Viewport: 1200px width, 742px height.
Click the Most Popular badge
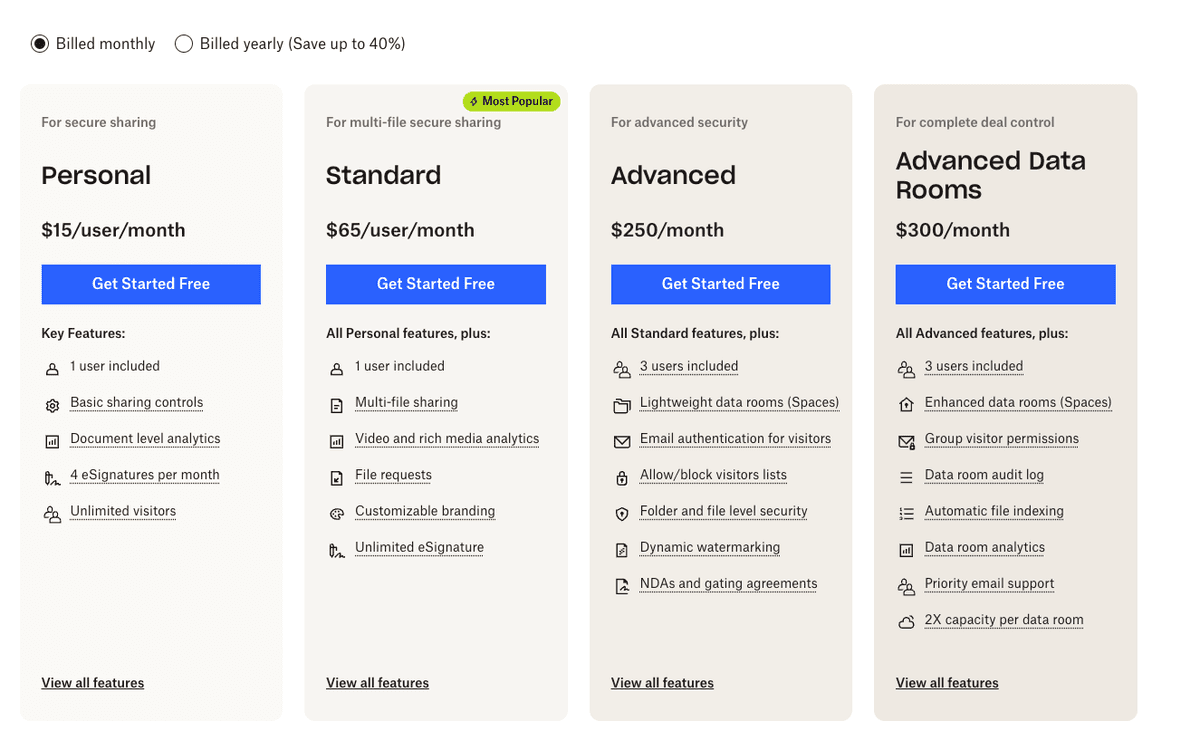(511, 101)
